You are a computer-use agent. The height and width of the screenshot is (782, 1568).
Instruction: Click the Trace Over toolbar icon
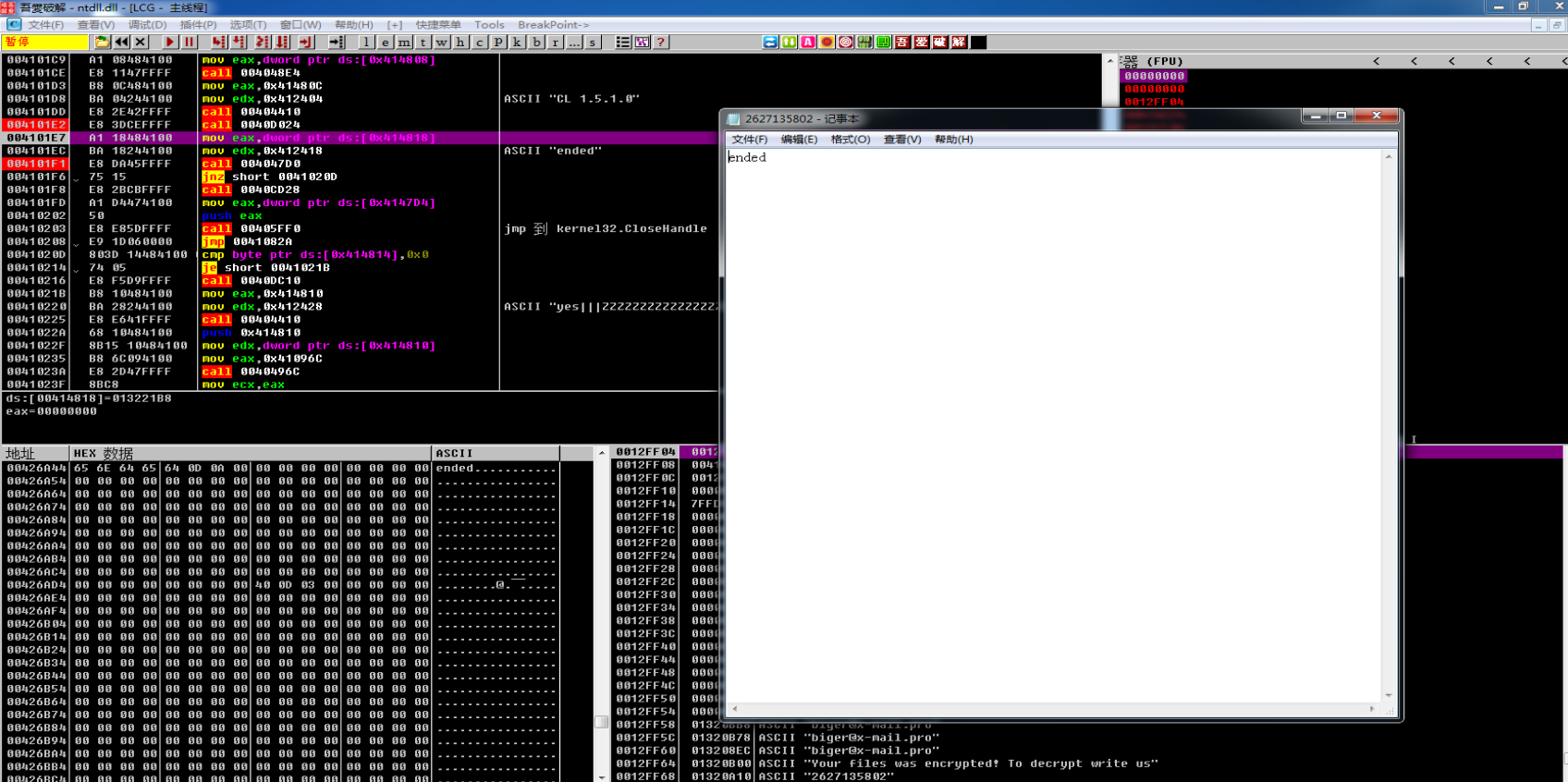pos(282,42)
